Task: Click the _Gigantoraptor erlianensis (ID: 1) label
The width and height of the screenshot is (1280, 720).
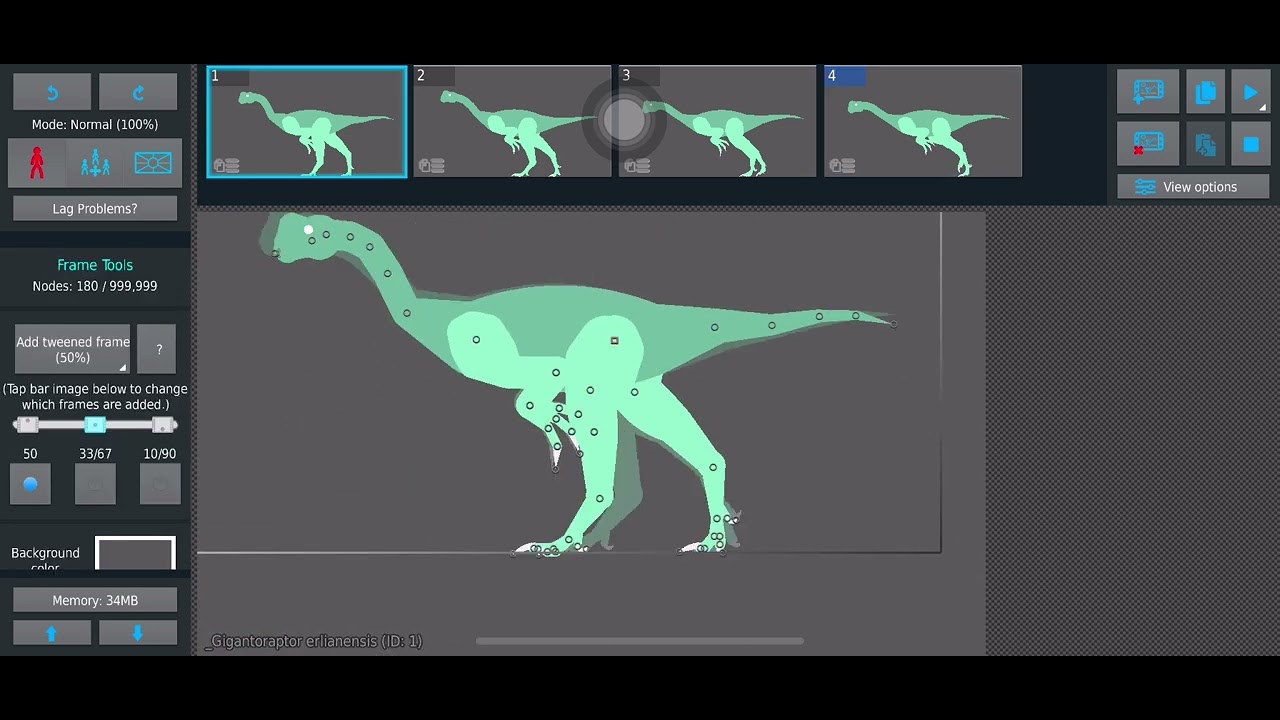Action: [x=314, y=641]
